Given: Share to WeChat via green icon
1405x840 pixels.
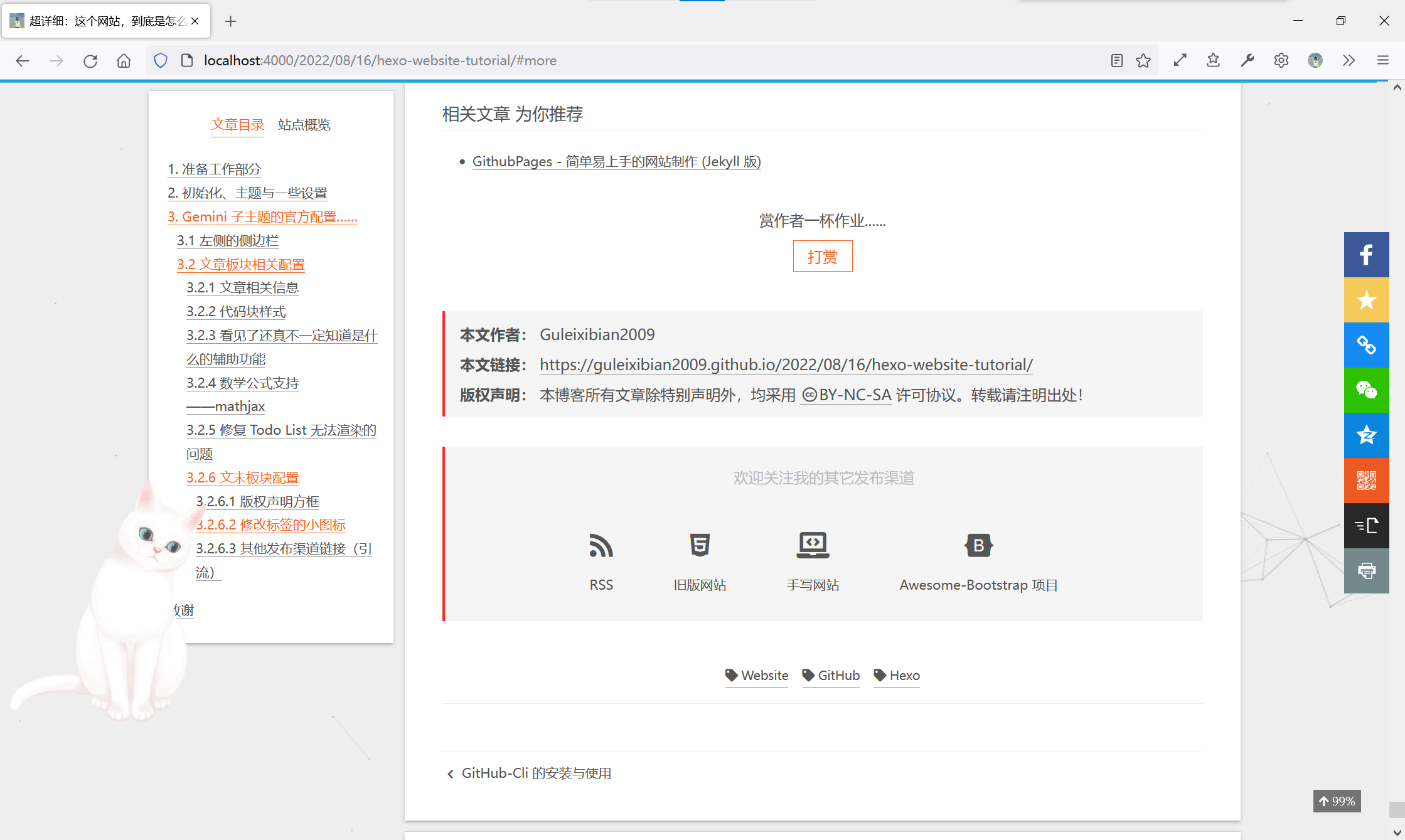Looking at the screenshot, I should (1366, 390).
